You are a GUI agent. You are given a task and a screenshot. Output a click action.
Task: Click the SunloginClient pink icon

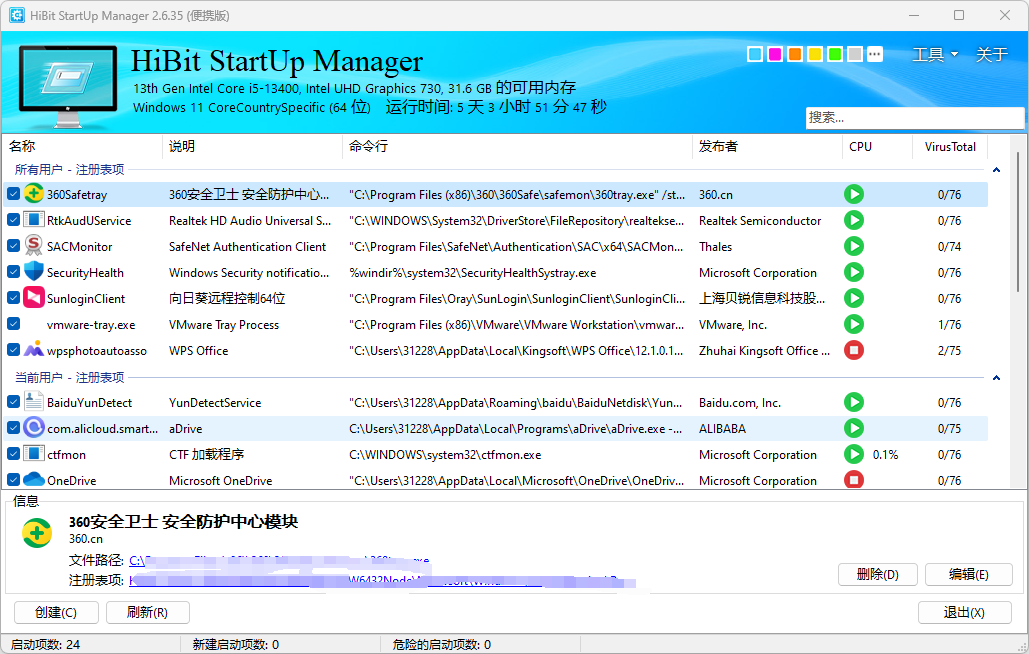(33, 297)
